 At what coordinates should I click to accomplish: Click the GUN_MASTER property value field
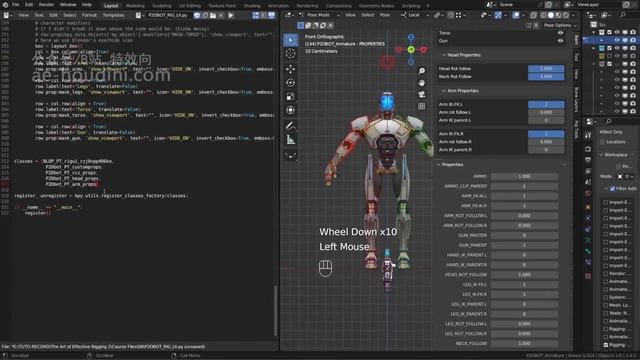tap(524, 235)
